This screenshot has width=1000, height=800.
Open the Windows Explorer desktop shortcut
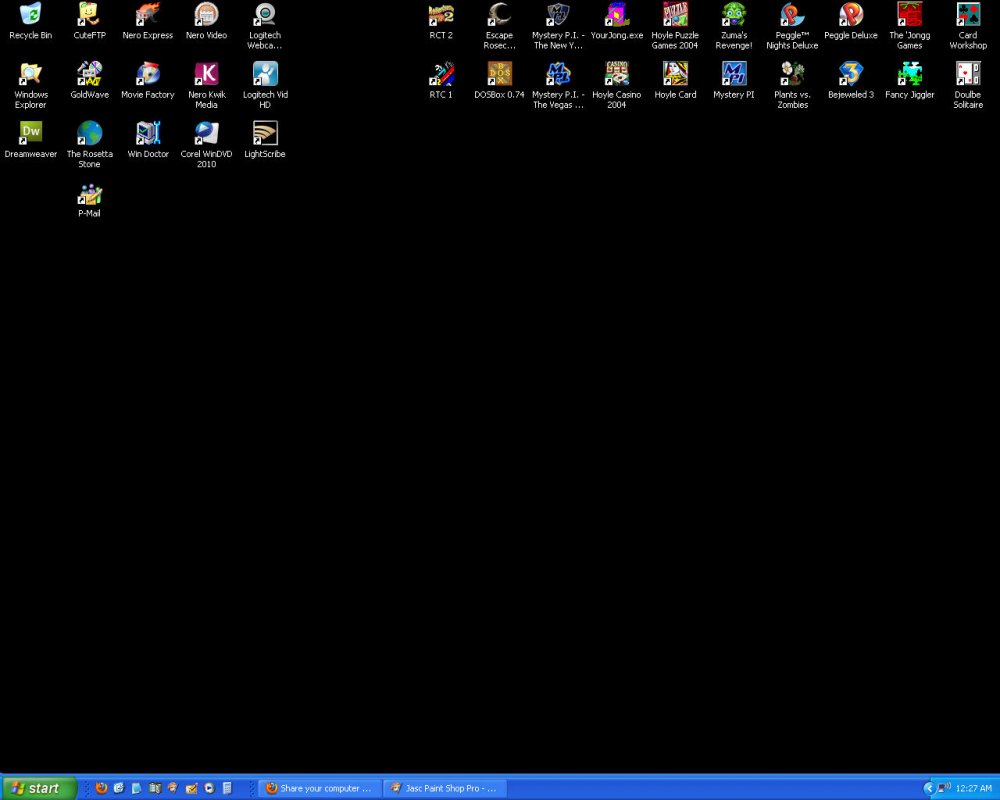(x=30, y=75)
